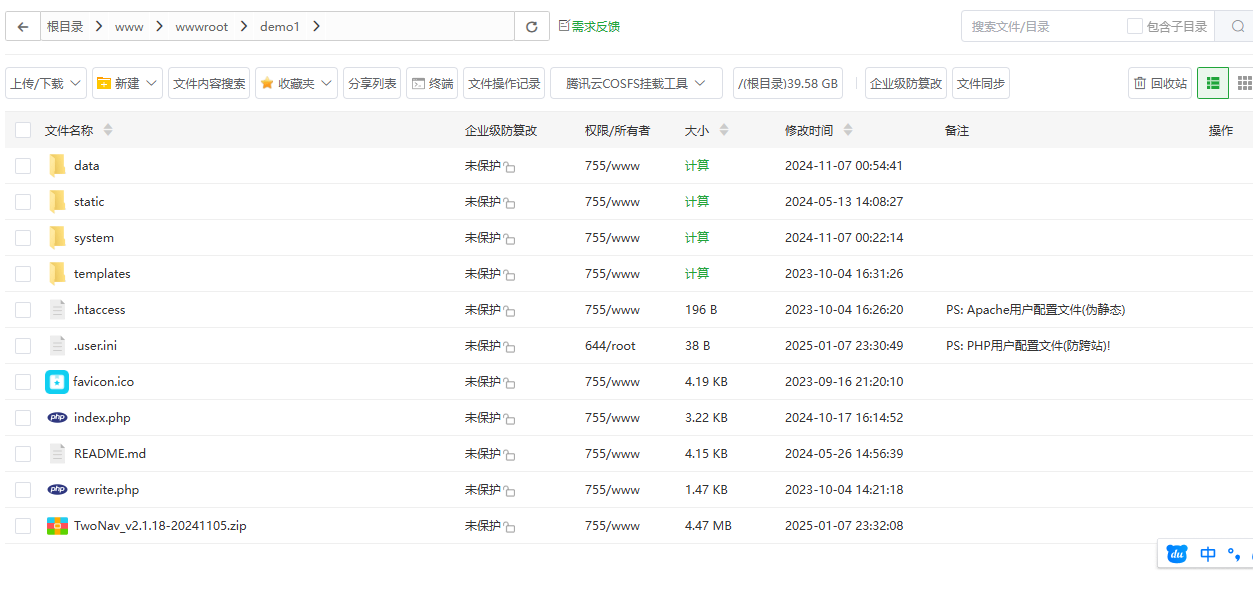The image size is (1253, 590).
Task: Switch to grid view layout
Action: [1244, 84]
